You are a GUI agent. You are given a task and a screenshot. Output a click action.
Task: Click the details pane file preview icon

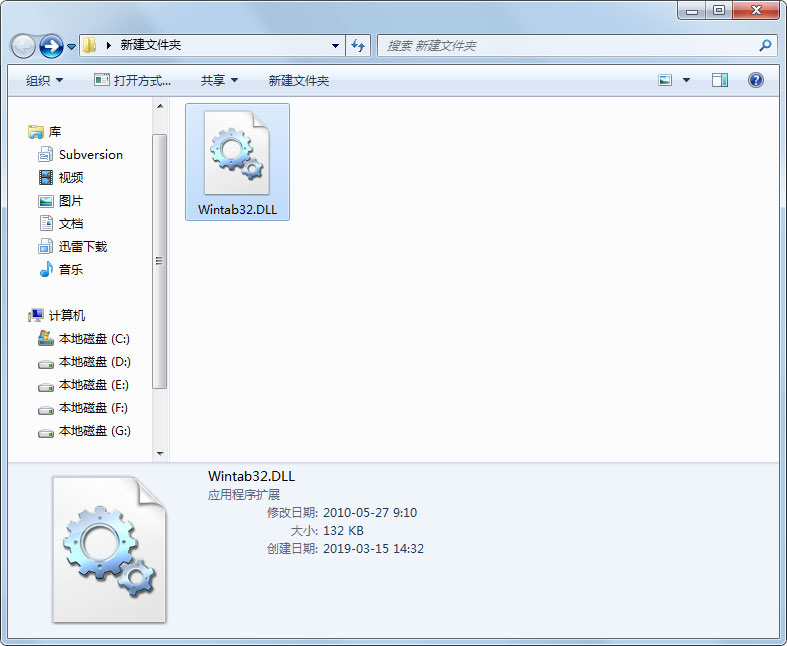coord(109,550)
